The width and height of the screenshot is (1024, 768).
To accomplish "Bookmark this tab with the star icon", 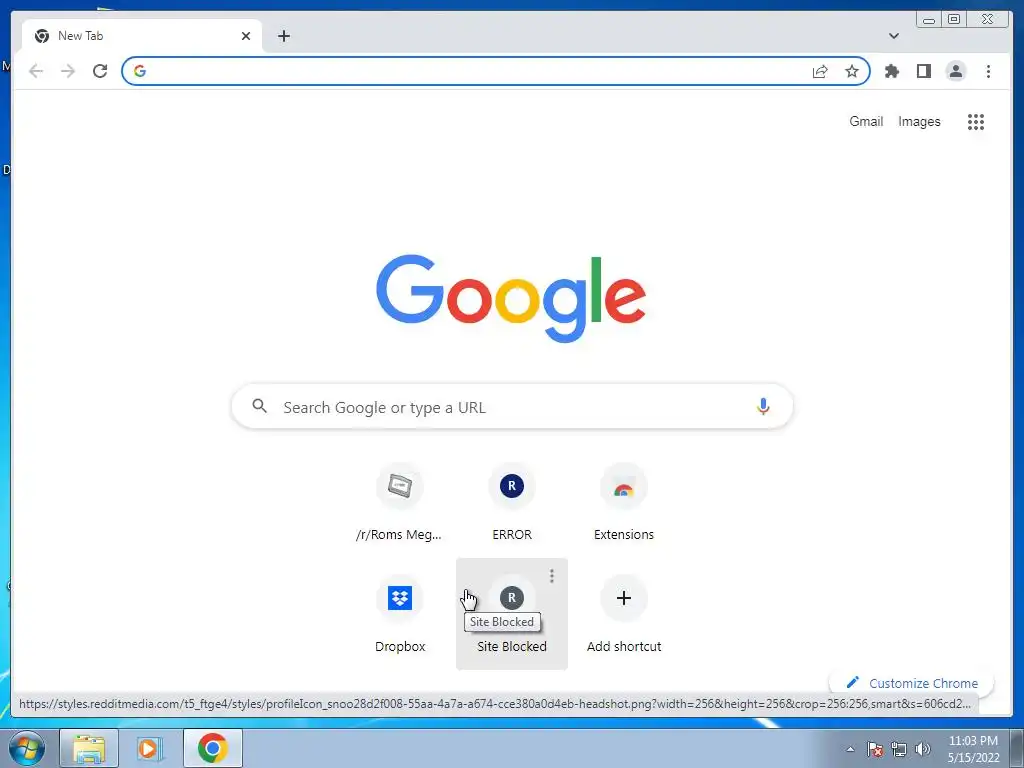I will pyautogui.click(x=852, y=71).
